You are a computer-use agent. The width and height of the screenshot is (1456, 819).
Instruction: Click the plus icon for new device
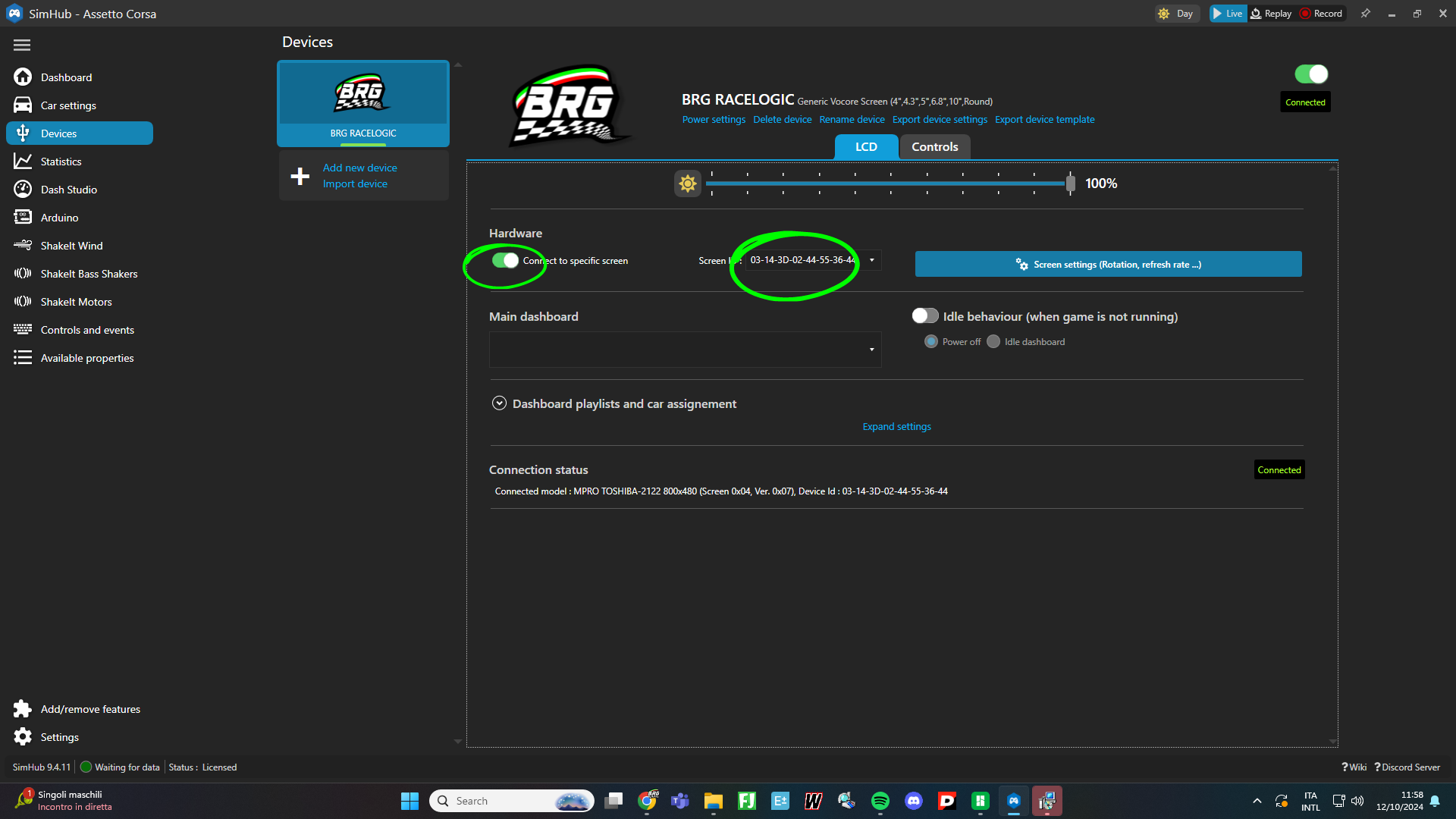point(300,176)
